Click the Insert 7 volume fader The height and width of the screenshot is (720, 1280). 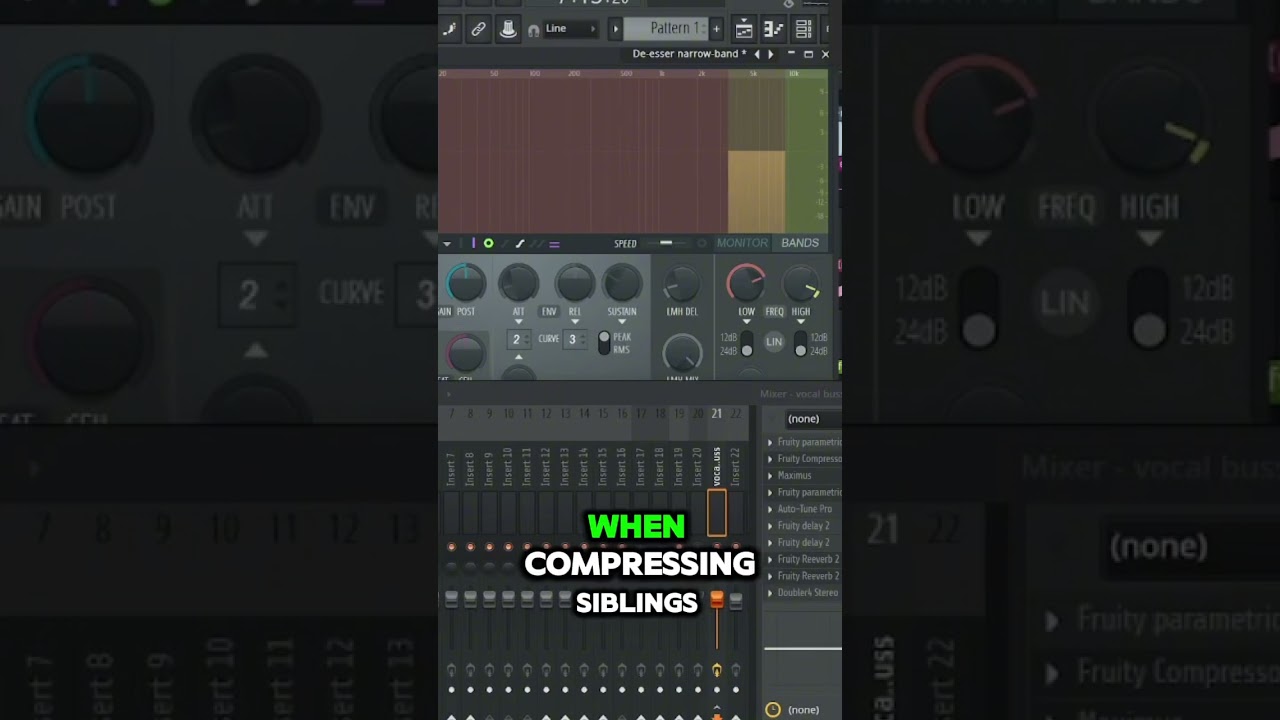[x=452, y=599]
